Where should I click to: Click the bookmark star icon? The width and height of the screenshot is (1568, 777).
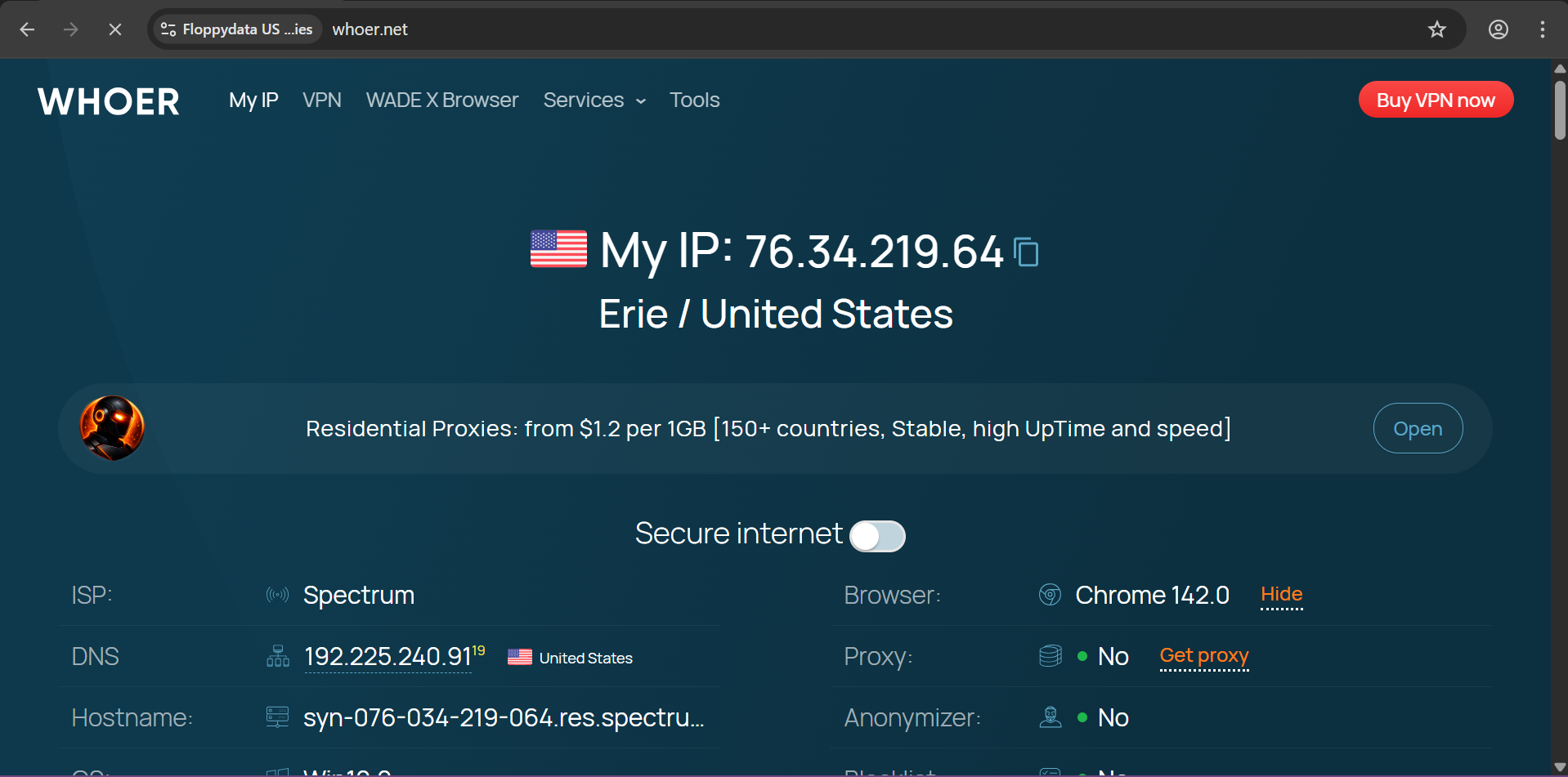pyautogui.click(x=1436, y=29)
